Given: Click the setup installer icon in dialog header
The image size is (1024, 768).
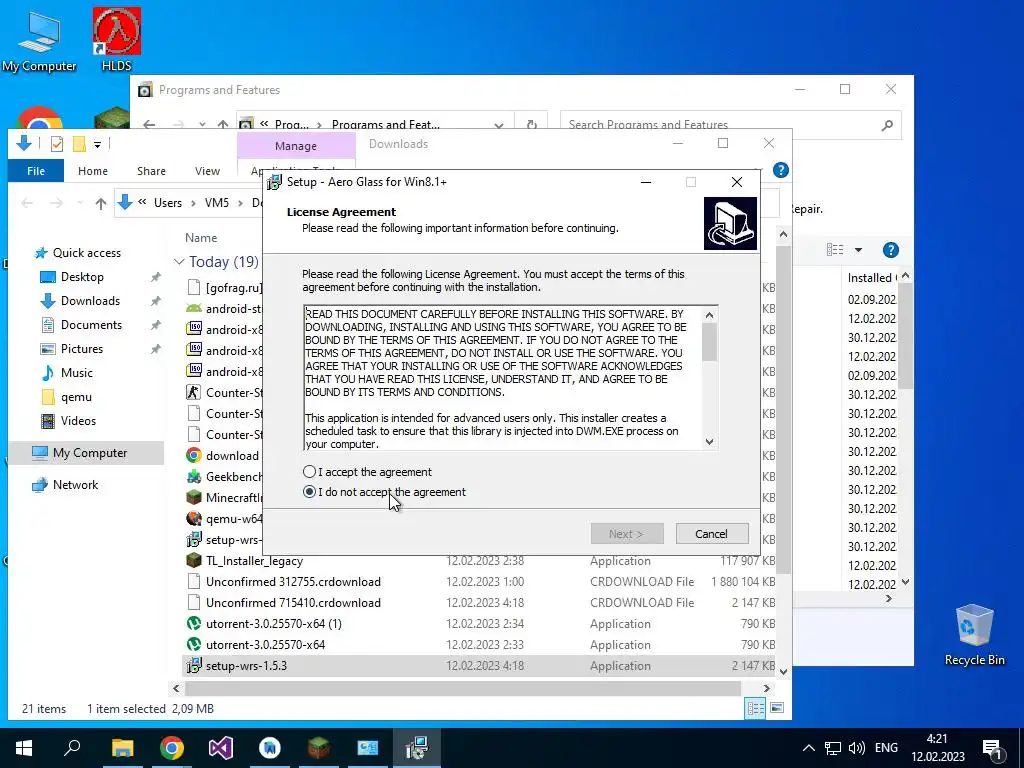Looking at the screenshot, I should tap(730, 223).
